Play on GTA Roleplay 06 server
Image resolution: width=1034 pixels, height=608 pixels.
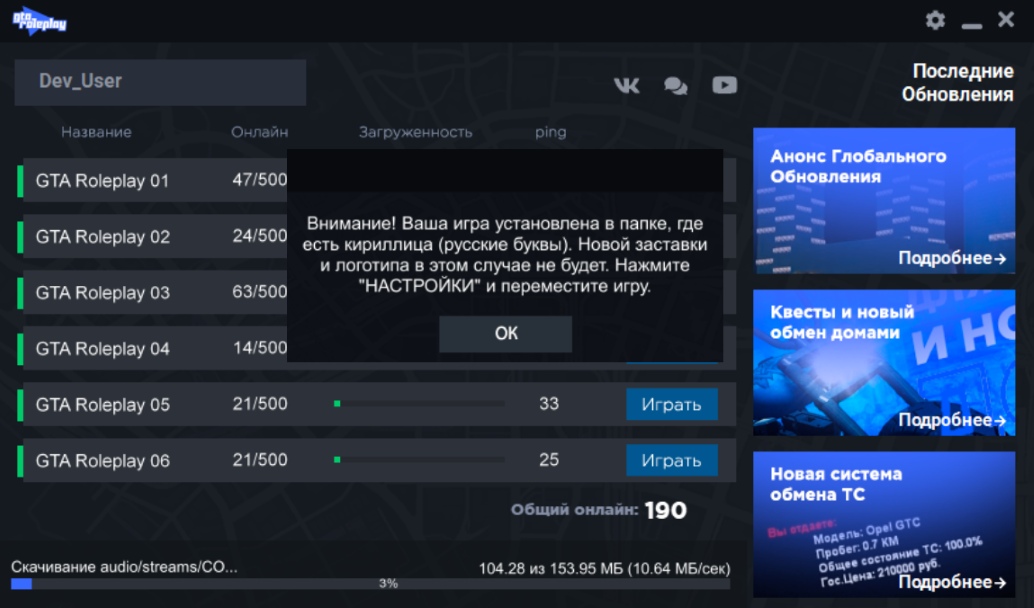pos(671,460)
